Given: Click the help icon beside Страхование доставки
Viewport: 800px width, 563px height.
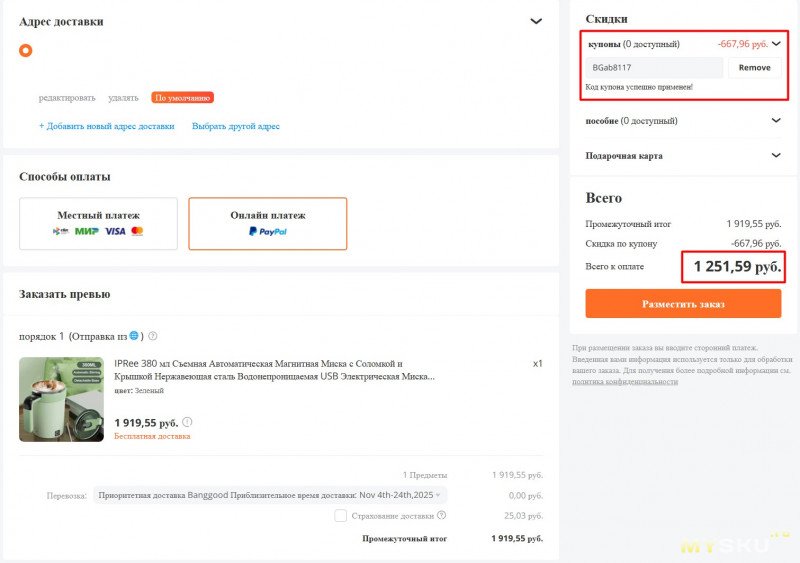Looking at the screenshot, I should tap(441, 516).
